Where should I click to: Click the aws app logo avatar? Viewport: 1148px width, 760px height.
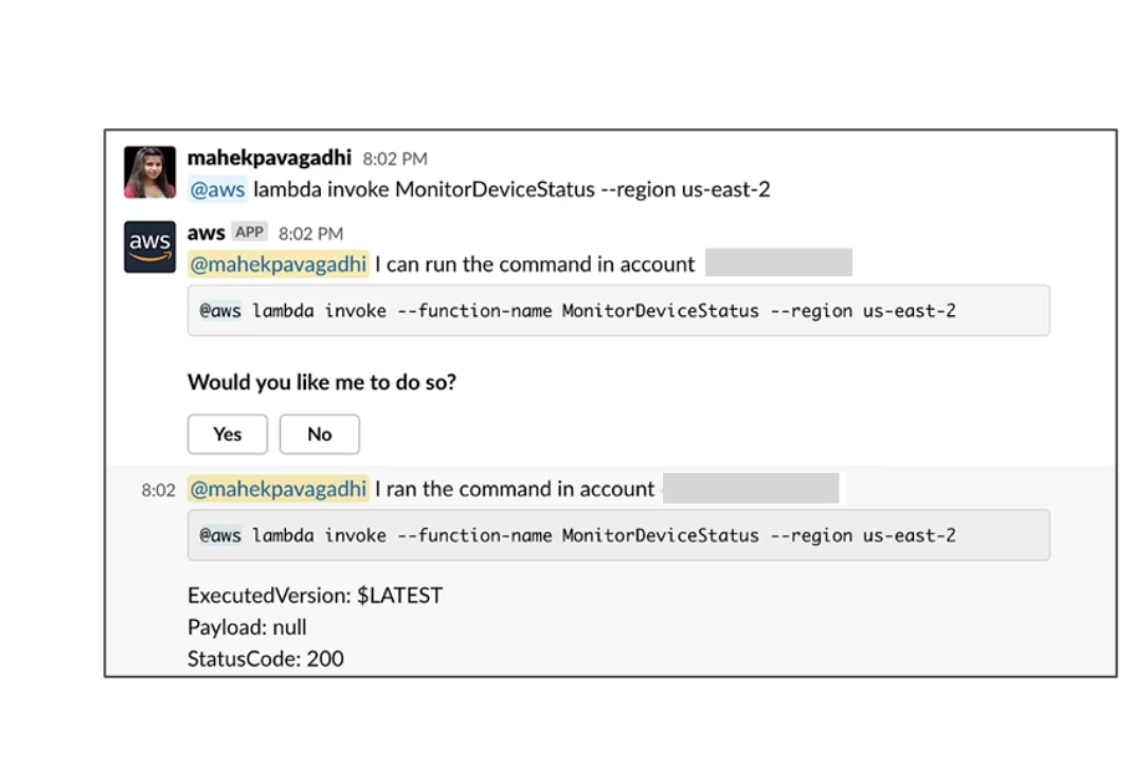[149, 247]
